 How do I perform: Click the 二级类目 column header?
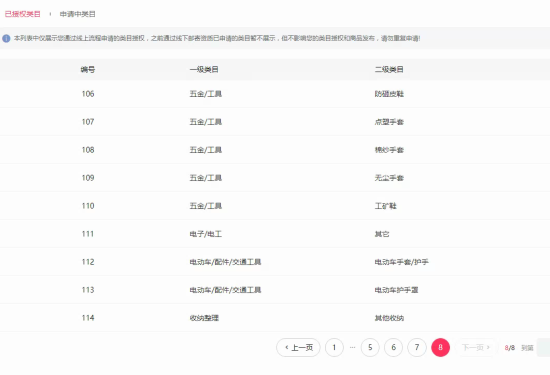pyautogui.click(x=389, y=69)
